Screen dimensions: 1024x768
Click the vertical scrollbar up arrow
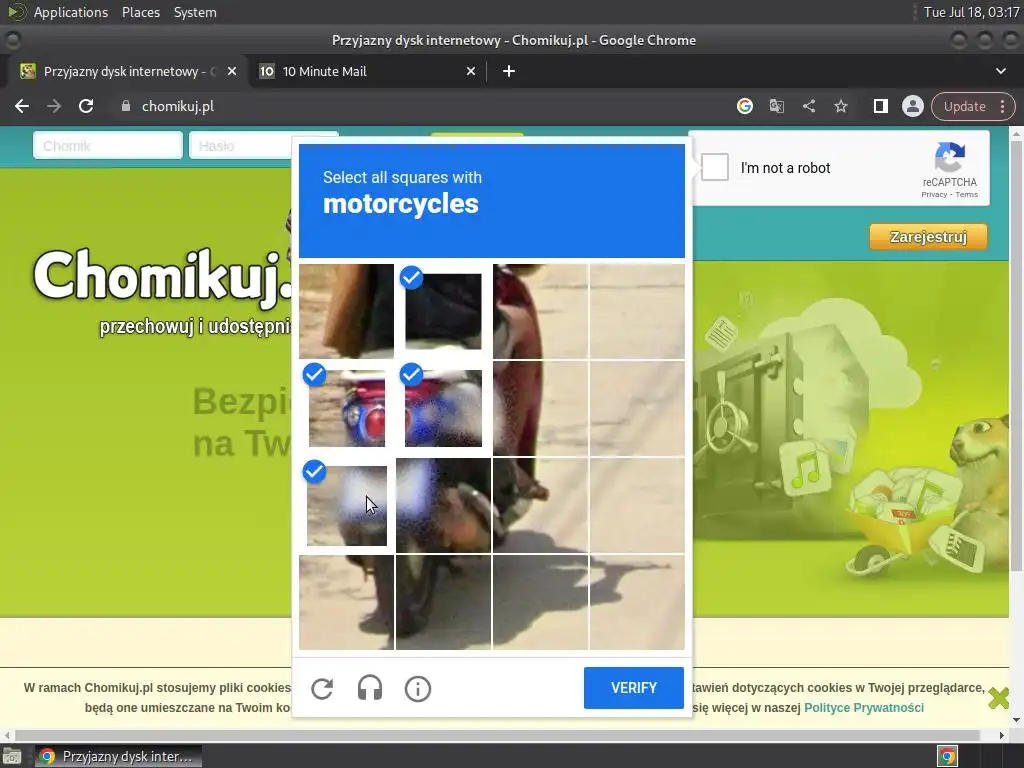(x=1016, y=134)
